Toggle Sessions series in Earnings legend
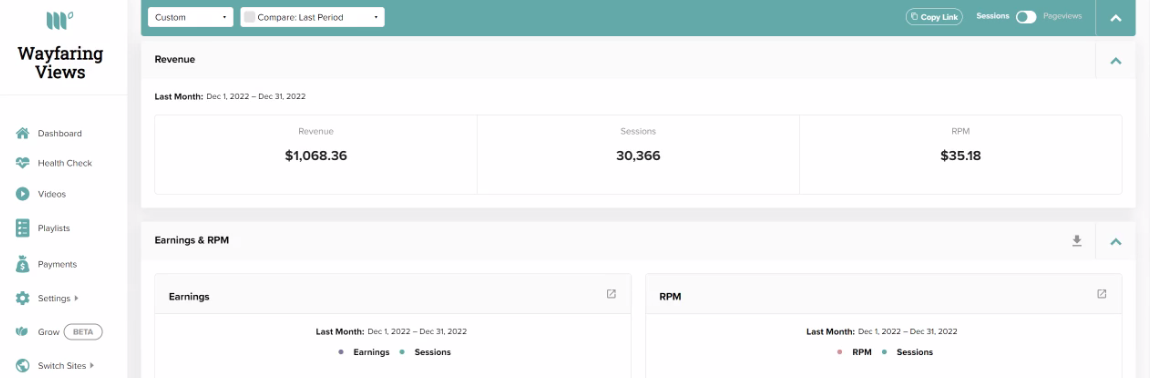Screen dimensions: 1150x378 [425, 352]
